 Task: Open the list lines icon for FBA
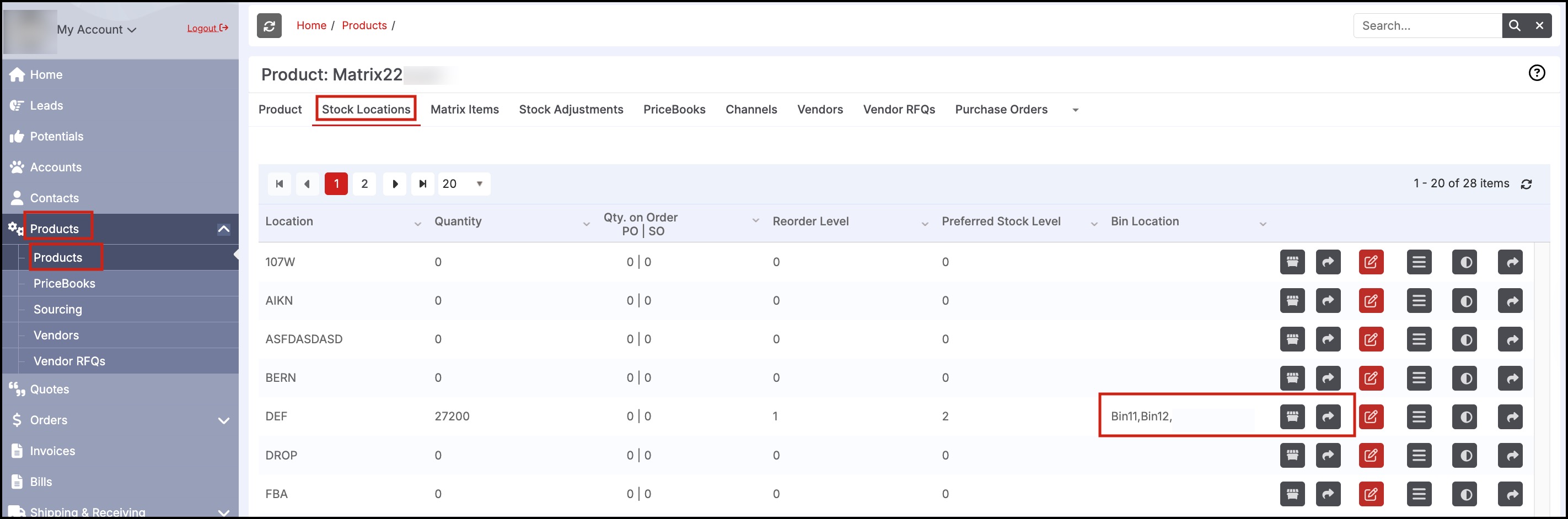pos(1420,494)
